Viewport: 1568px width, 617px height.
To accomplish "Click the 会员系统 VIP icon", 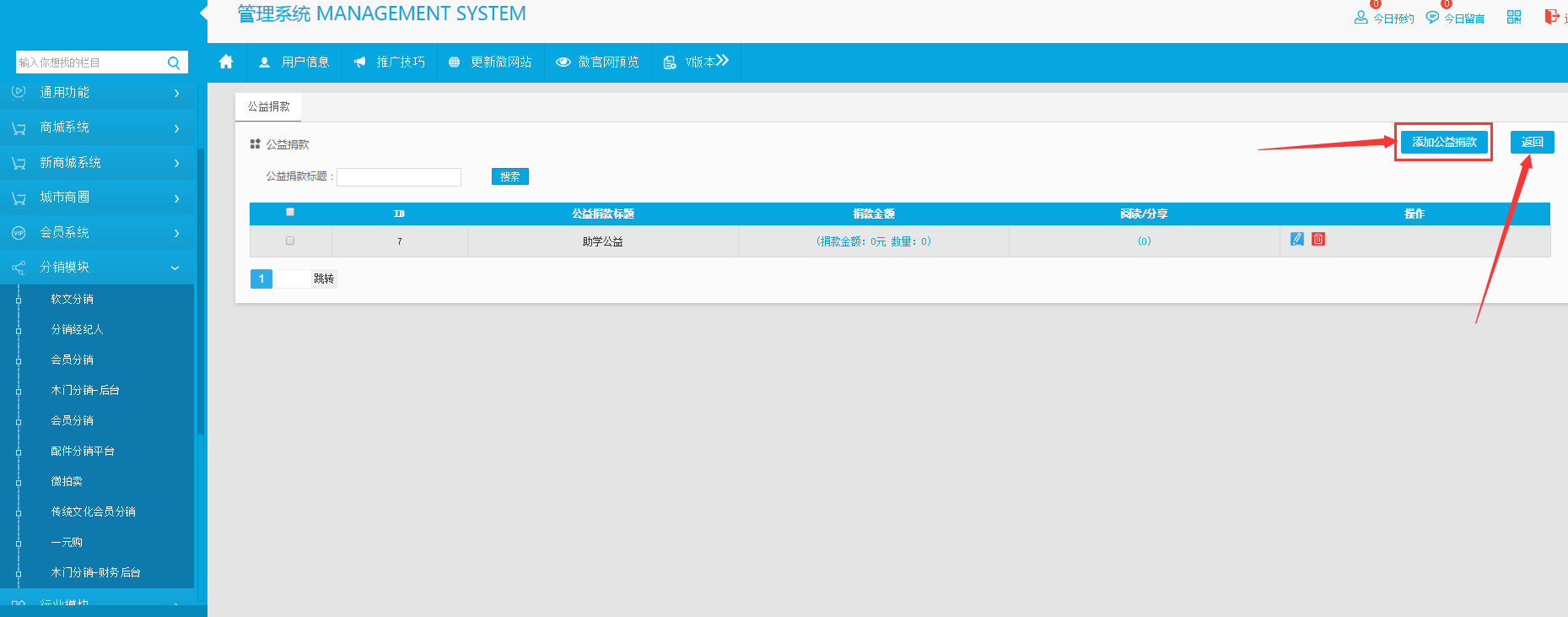I will (19, 233).
